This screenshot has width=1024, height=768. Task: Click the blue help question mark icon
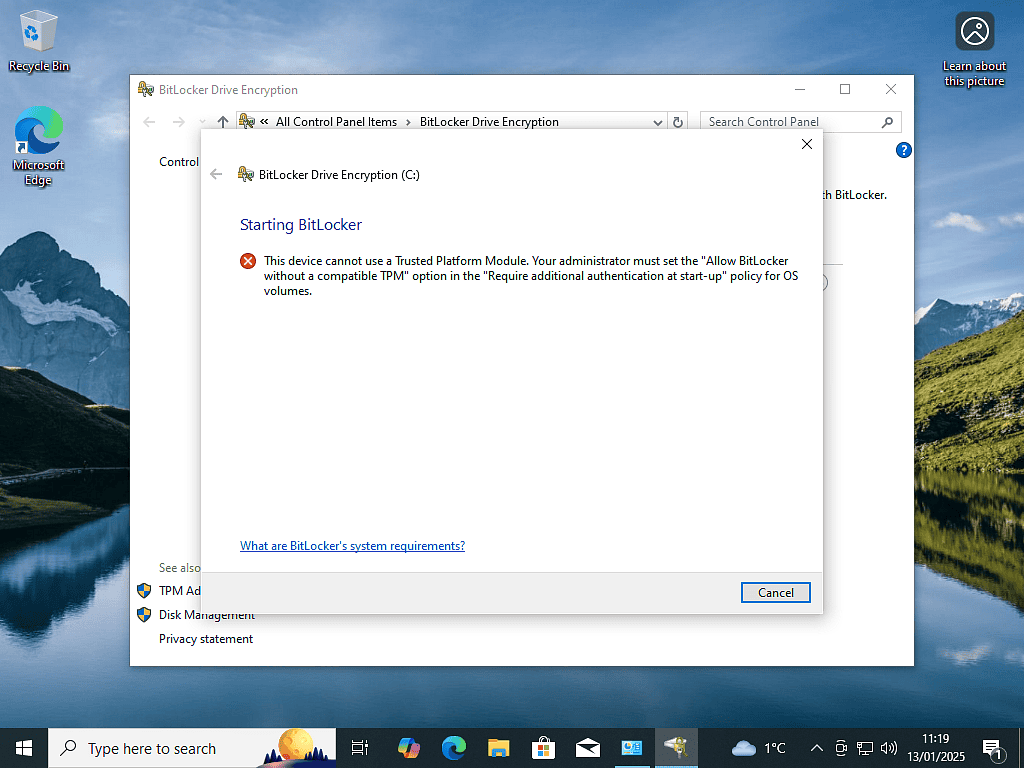(903, 150)
